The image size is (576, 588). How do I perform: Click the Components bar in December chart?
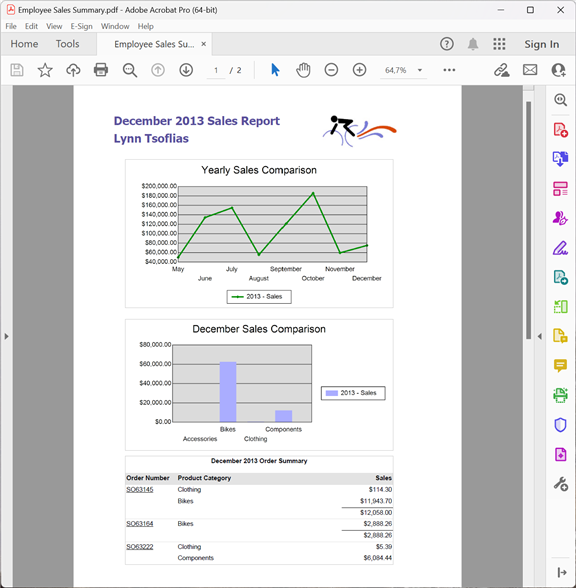(x=284, y=416)
